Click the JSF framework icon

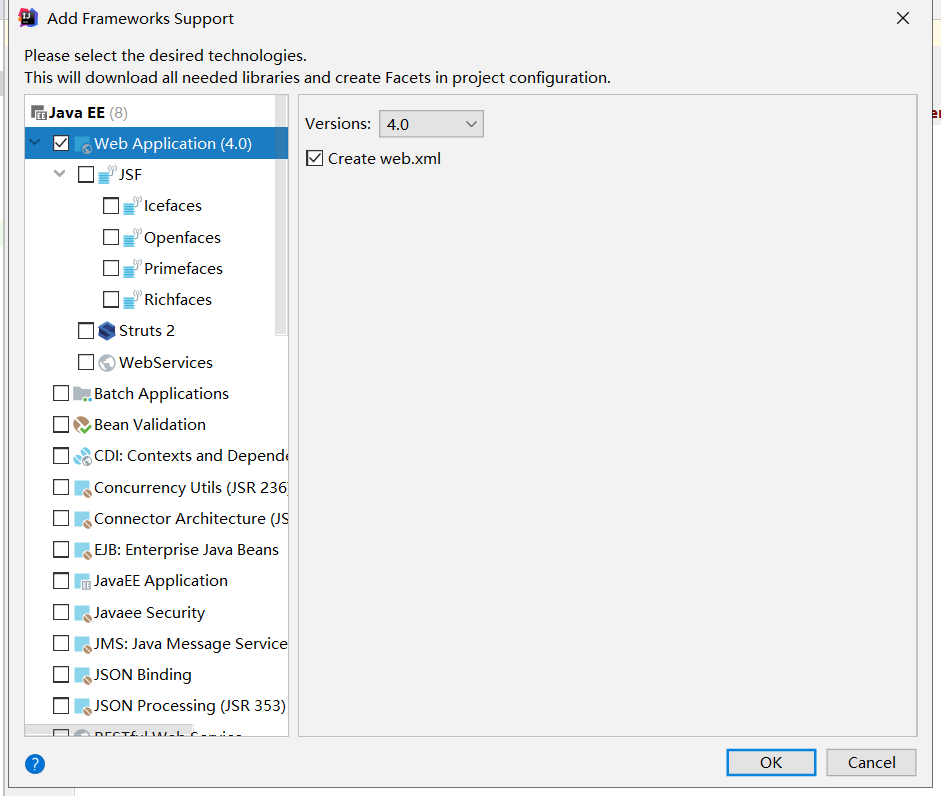(107, 175)
